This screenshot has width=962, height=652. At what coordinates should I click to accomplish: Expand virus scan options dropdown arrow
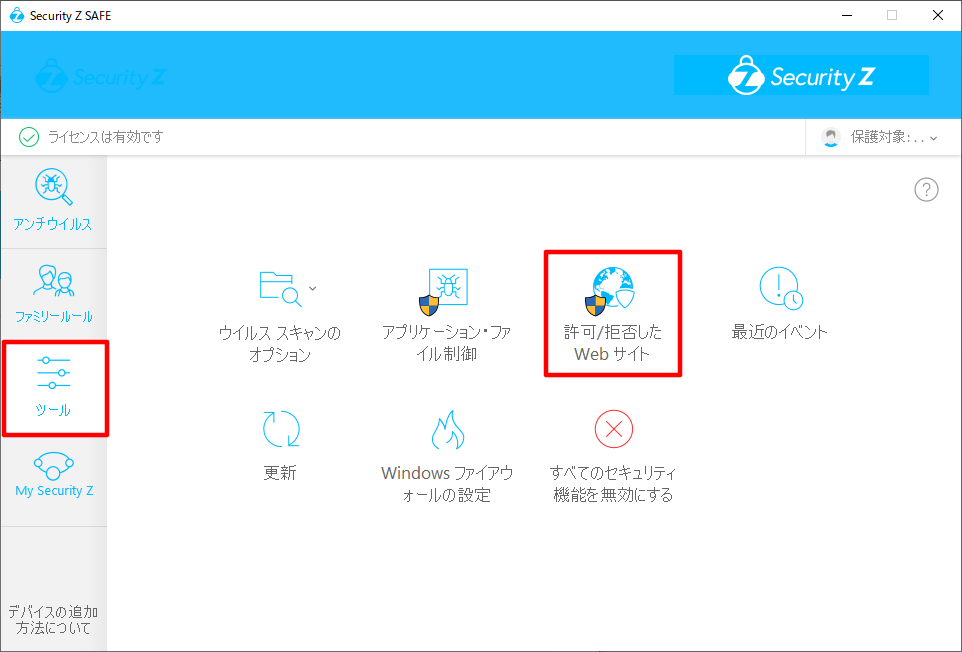[x=313, y=288]
